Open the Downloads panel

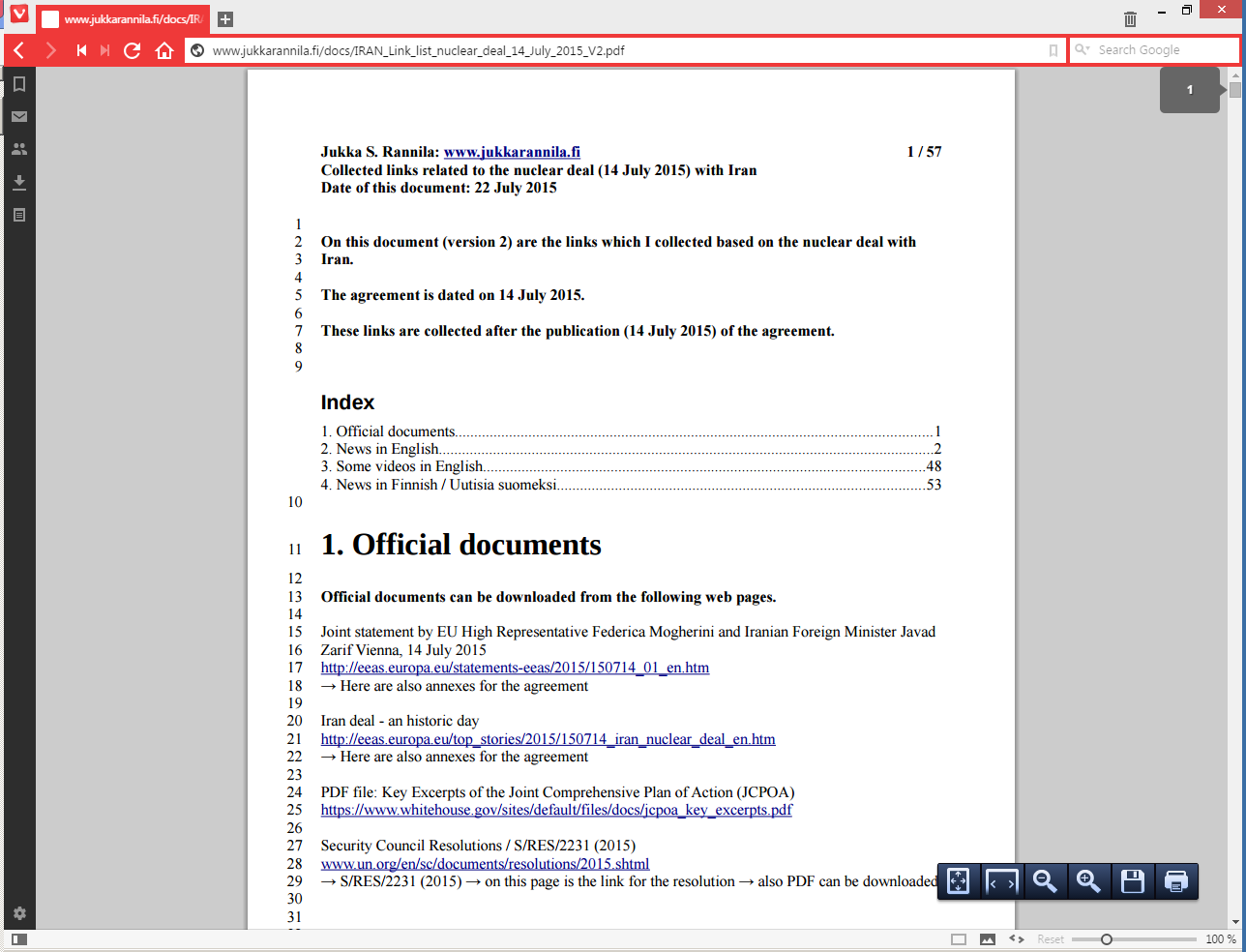[x=18, y=182]
